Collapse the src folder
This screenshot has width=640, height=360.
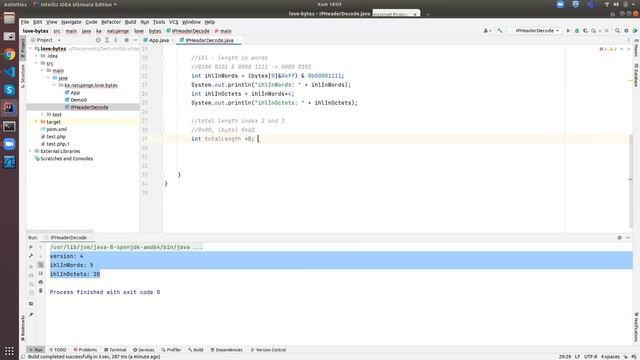click(37, 63)
